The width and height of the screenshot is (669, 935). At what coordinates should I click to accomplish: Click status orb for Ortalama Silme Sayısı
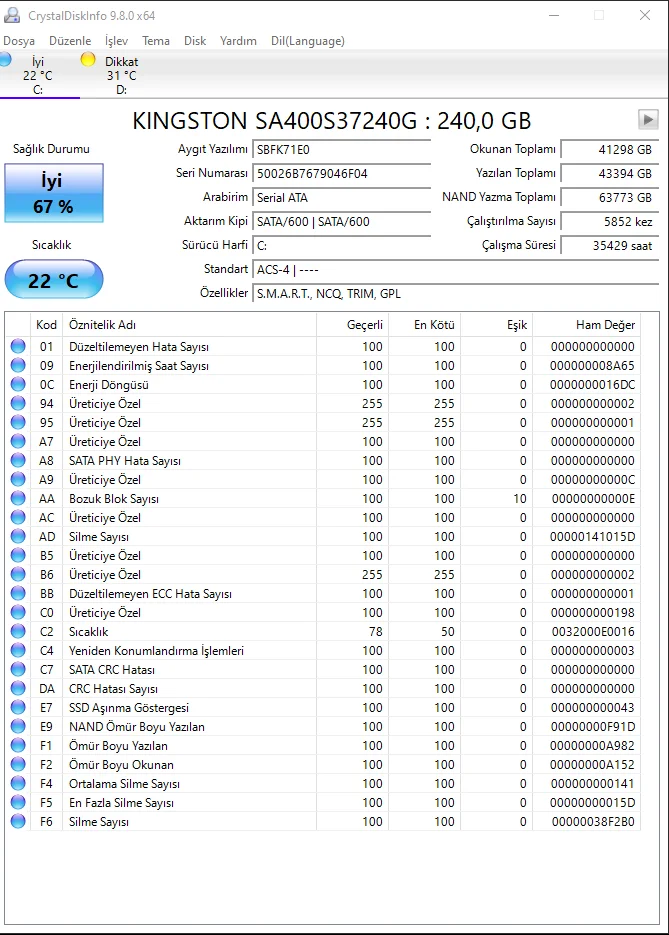pos(18,783)
